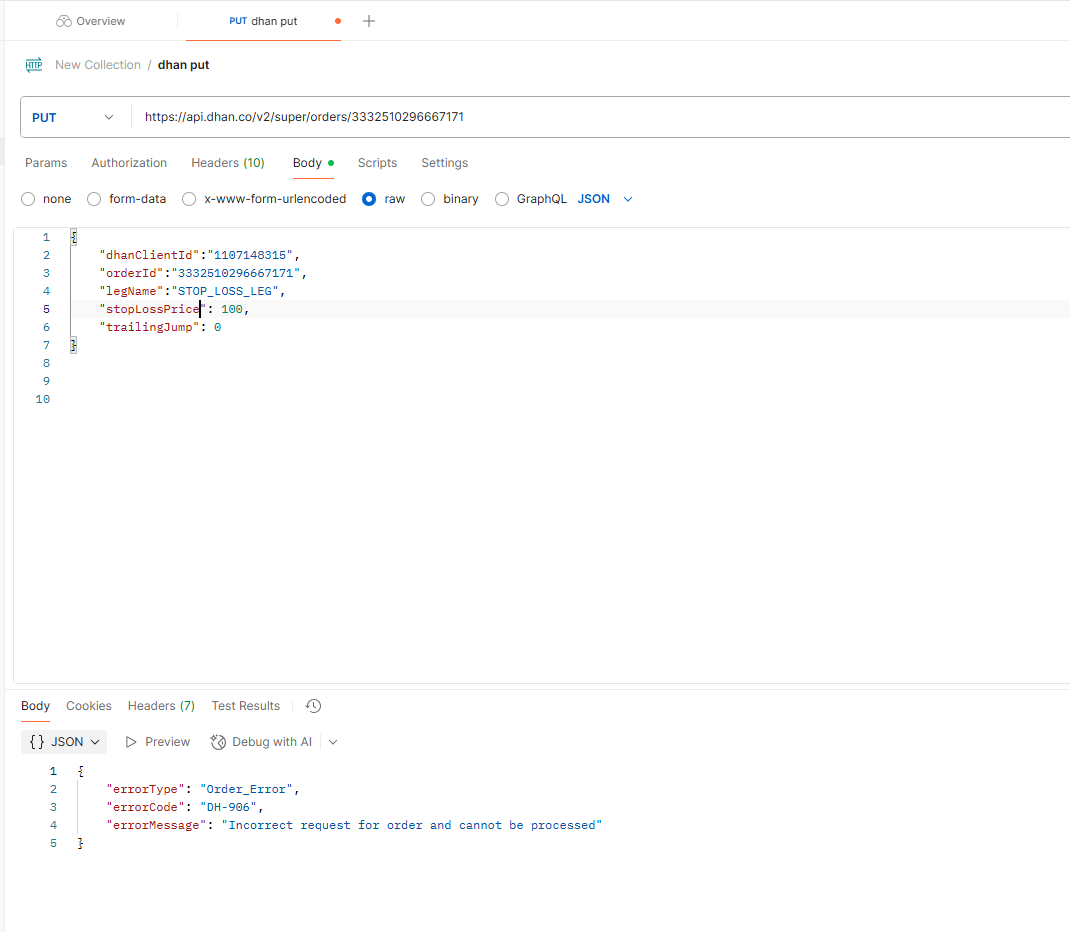The height and width of the screenshot is (932, 1070).
Task: Click the HTTP icon beside New Collection
Action: (x=34, y=65)
